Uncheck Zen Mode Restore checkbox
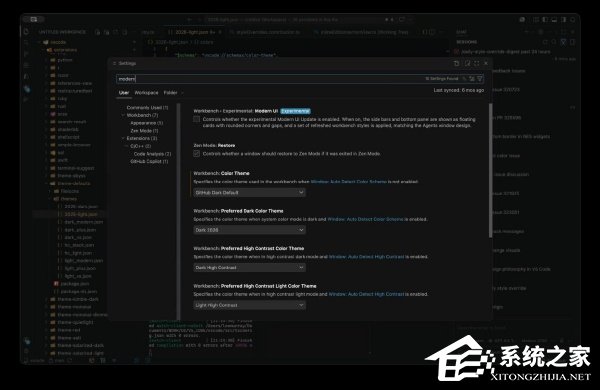The height and width of the screenshot is (390, 600). tap(197, 153)
